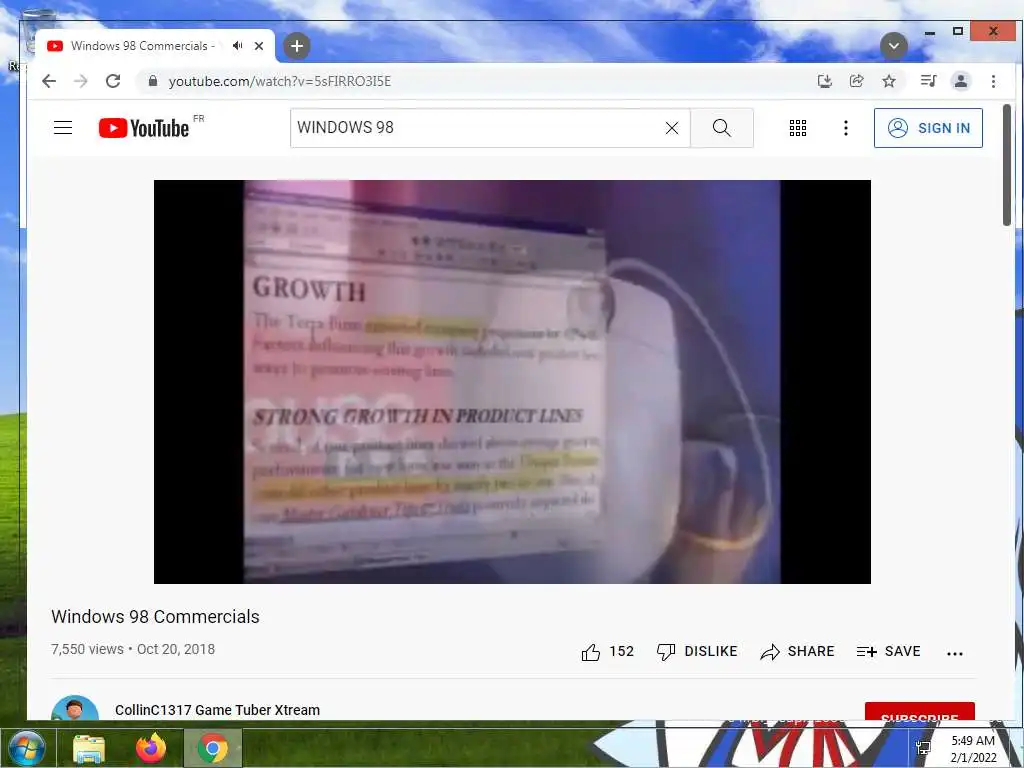Click the Chrome taskbar icon

pyautogui.click(x=212, y=748)
